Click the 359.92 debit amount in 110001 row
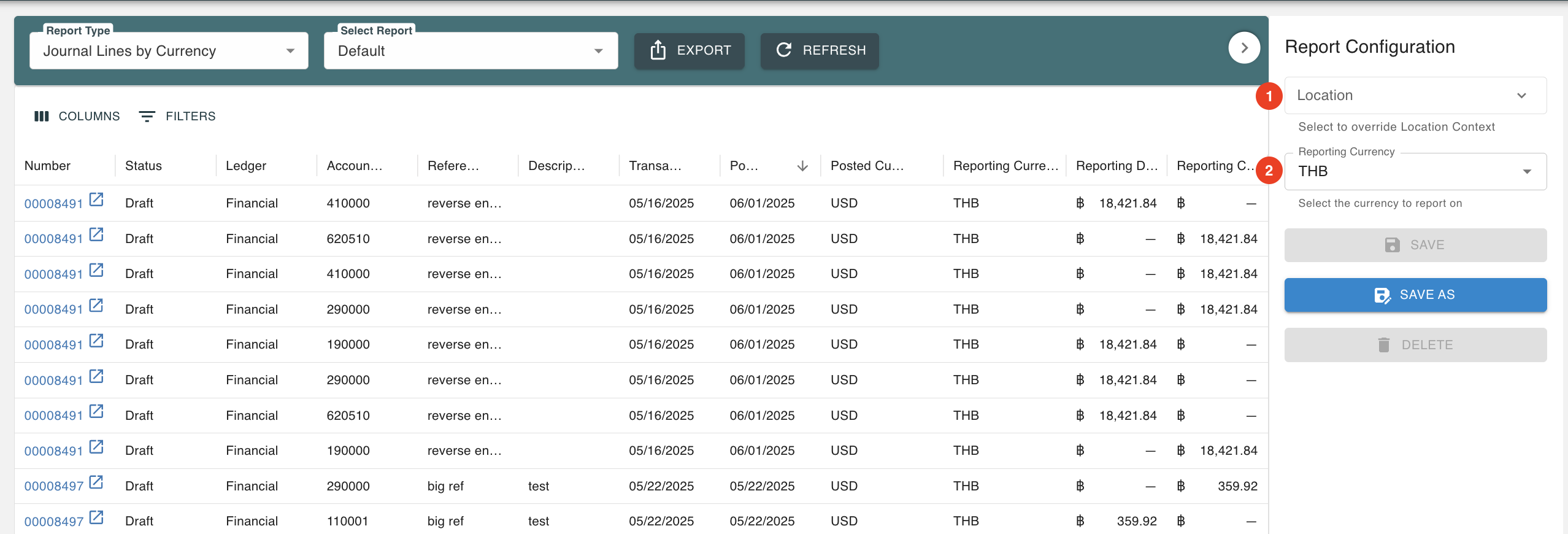This screenshot has width=1568, height=534. point(1137,521)
